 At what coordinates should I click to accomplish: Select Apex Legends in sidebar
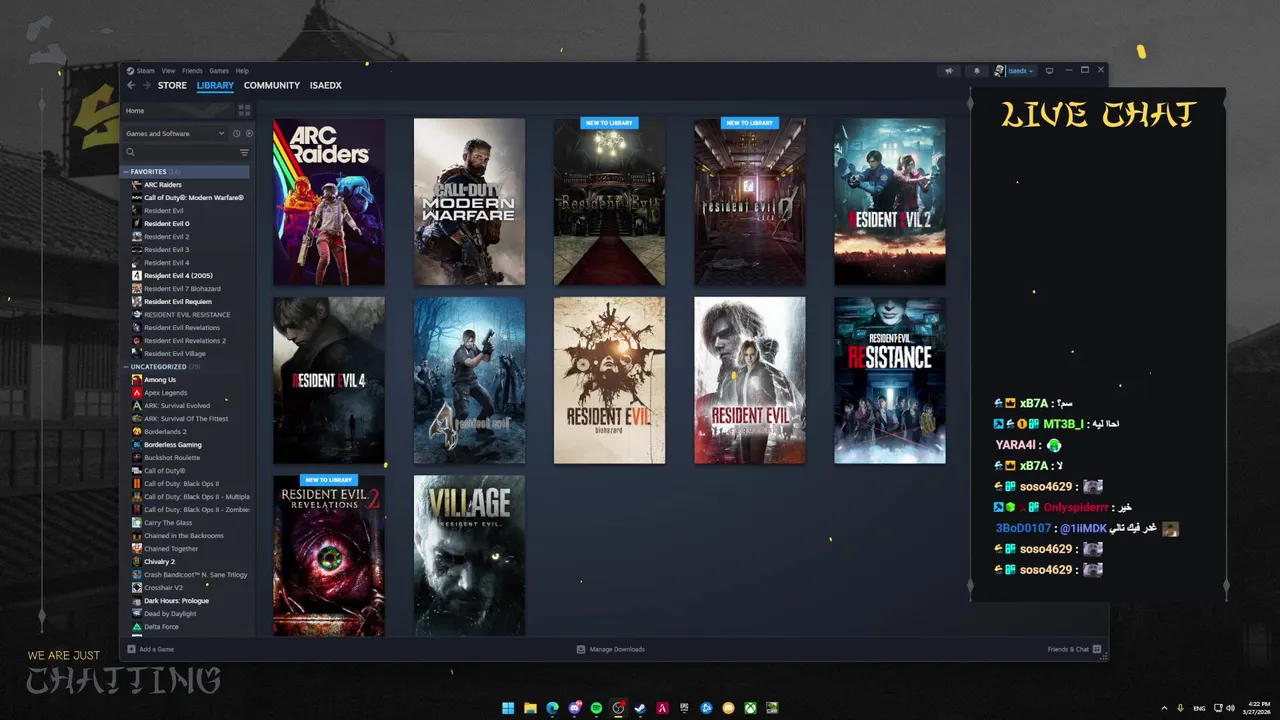point(165,393)
